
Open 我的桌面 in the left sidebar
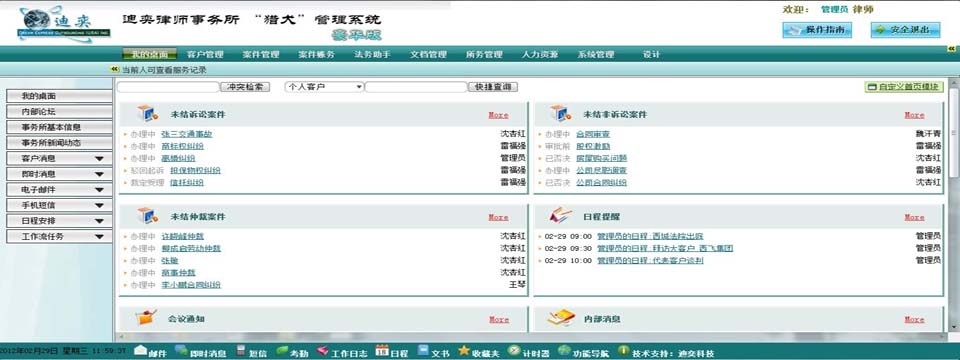[x=59, y=96]
